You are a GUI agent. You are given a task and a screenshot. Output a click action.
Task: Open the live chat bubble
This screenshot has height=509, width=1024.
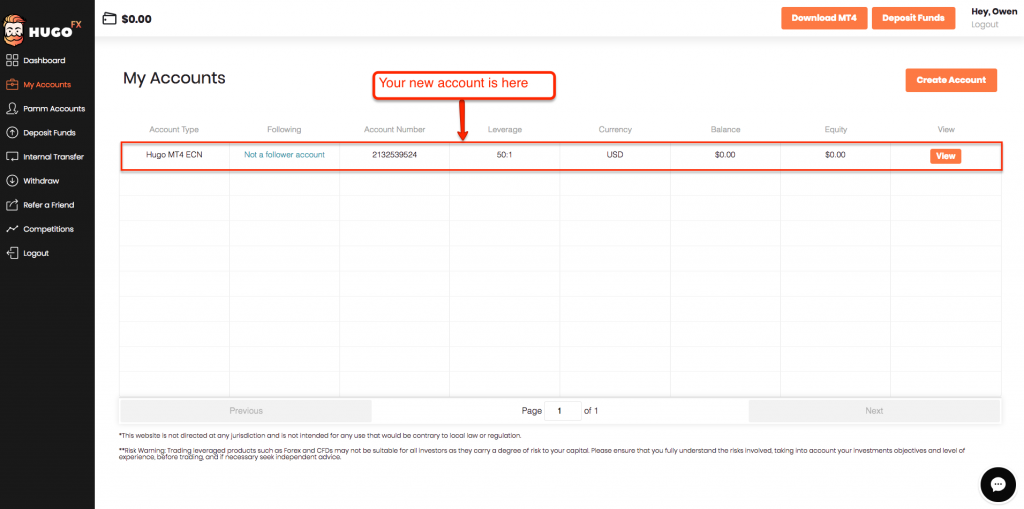[998, 484]
